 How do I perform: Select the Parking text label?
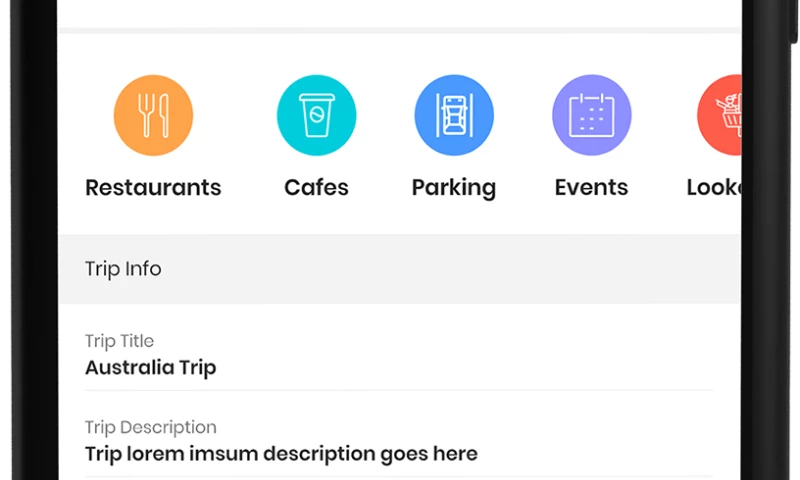pos(454,187)
